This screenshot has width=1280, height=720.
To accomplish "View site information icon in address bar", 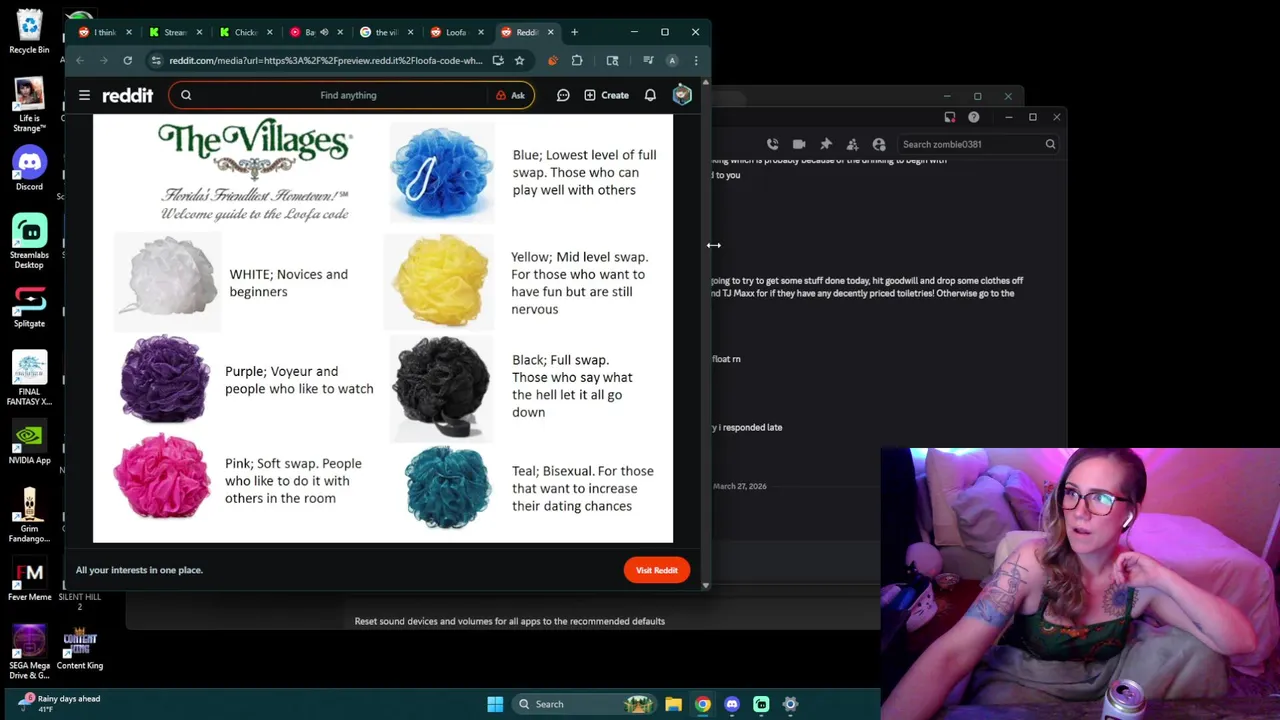I will pyautogui.click(x=156, y=60).
